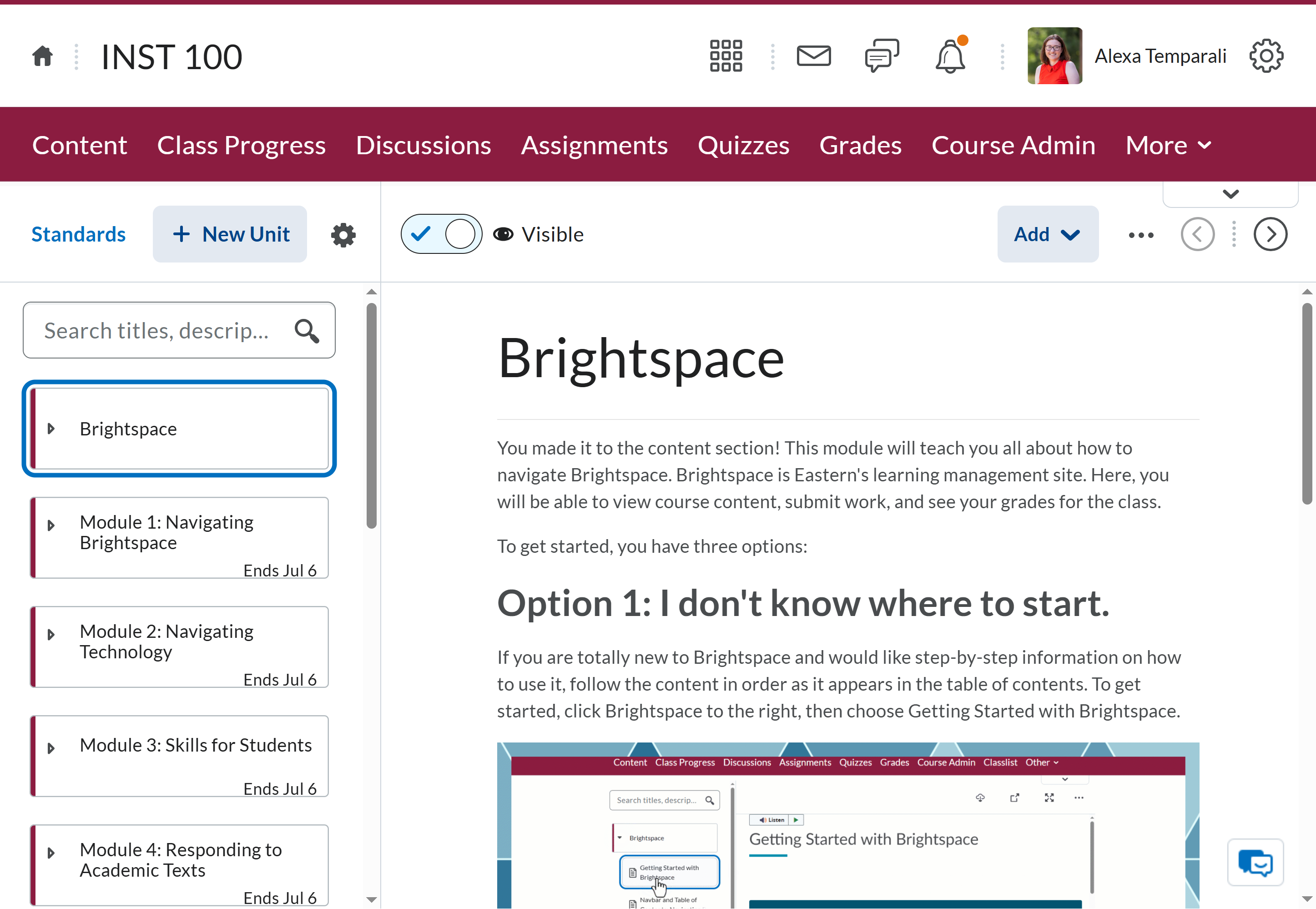Viewport: 1316px width, 909px height.
Task: Expand the Brightspace unit triangle
Action: click(x=51, y=428)
